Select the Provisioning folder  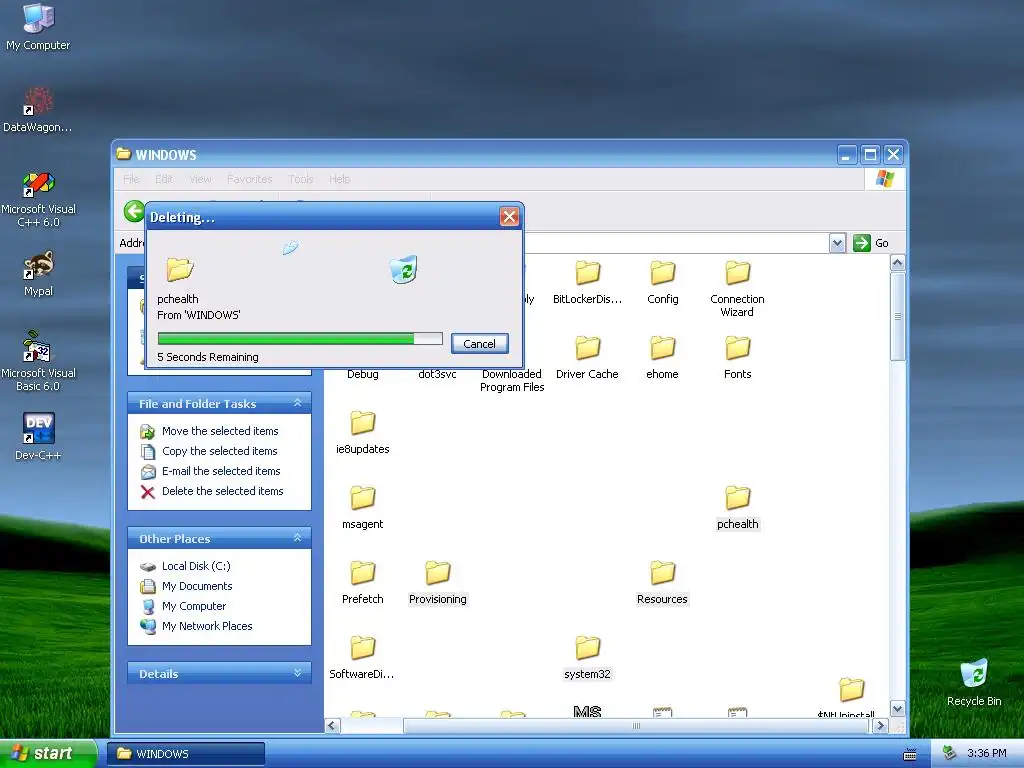click(x=438, y=583)
